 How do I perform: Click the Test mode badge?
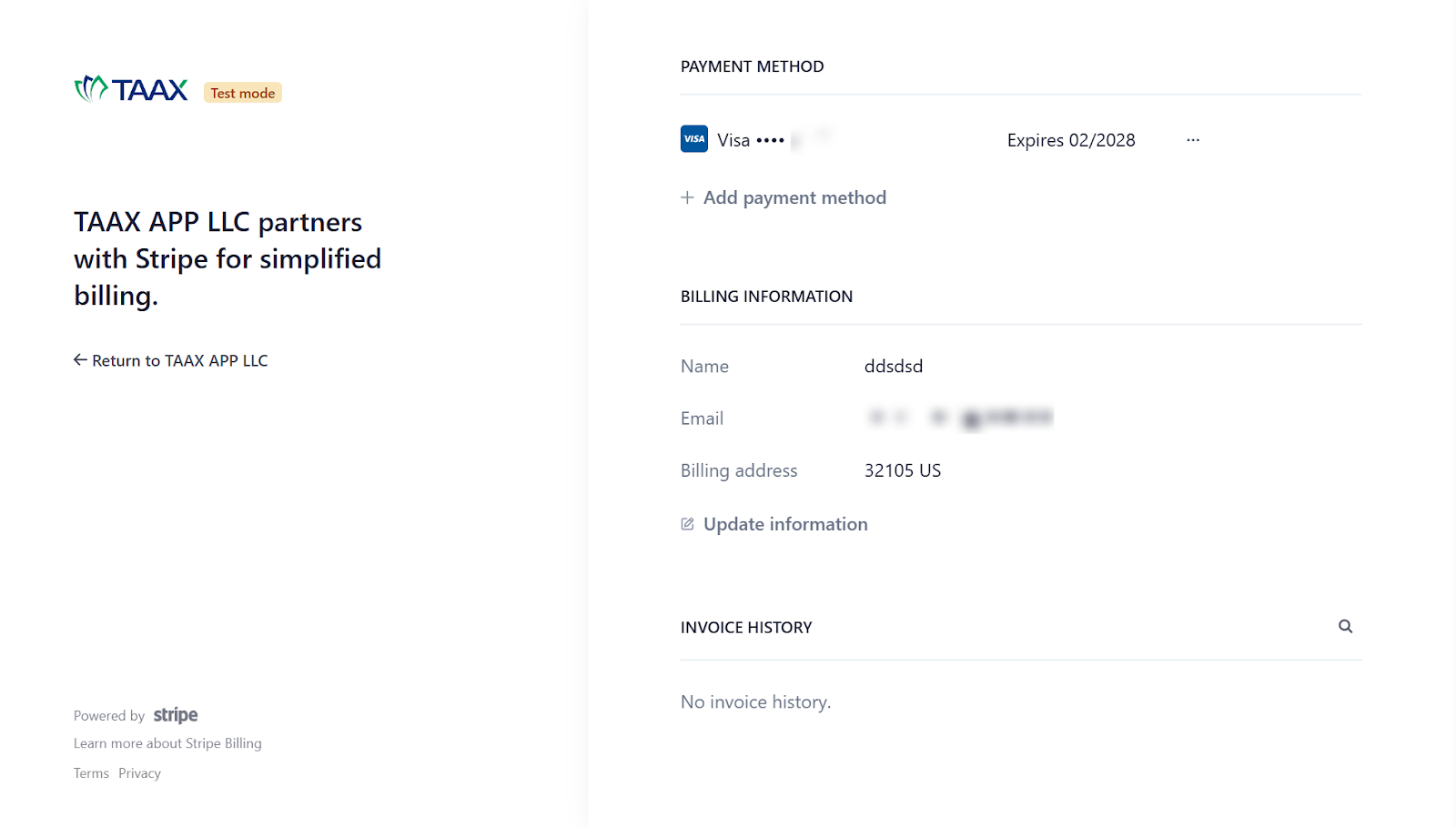click(x=243, y=93)
